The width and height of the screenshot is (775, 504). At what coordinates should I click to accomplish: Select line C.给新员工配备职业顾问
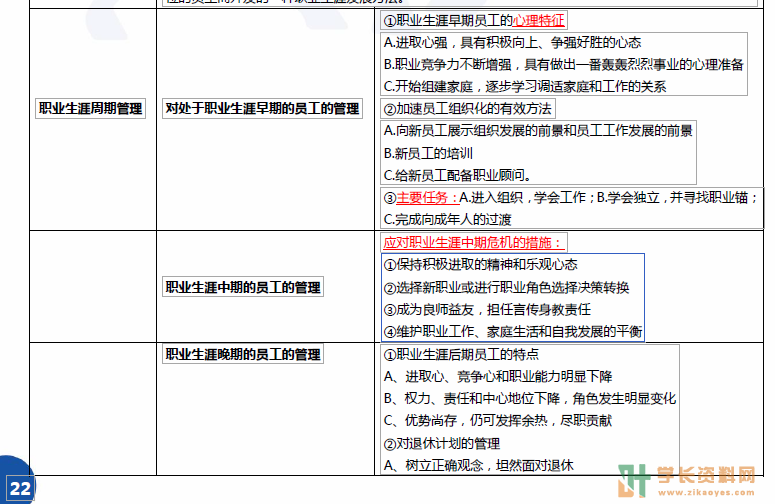458,175
